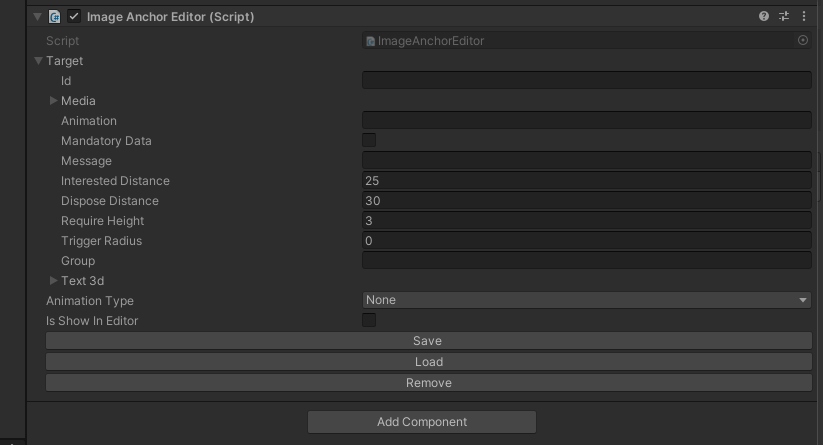Collapse the Image Anchor Editor component foldout
This screenshot has width=823, height=445.
pyautogui.click(x=38, y=17)
